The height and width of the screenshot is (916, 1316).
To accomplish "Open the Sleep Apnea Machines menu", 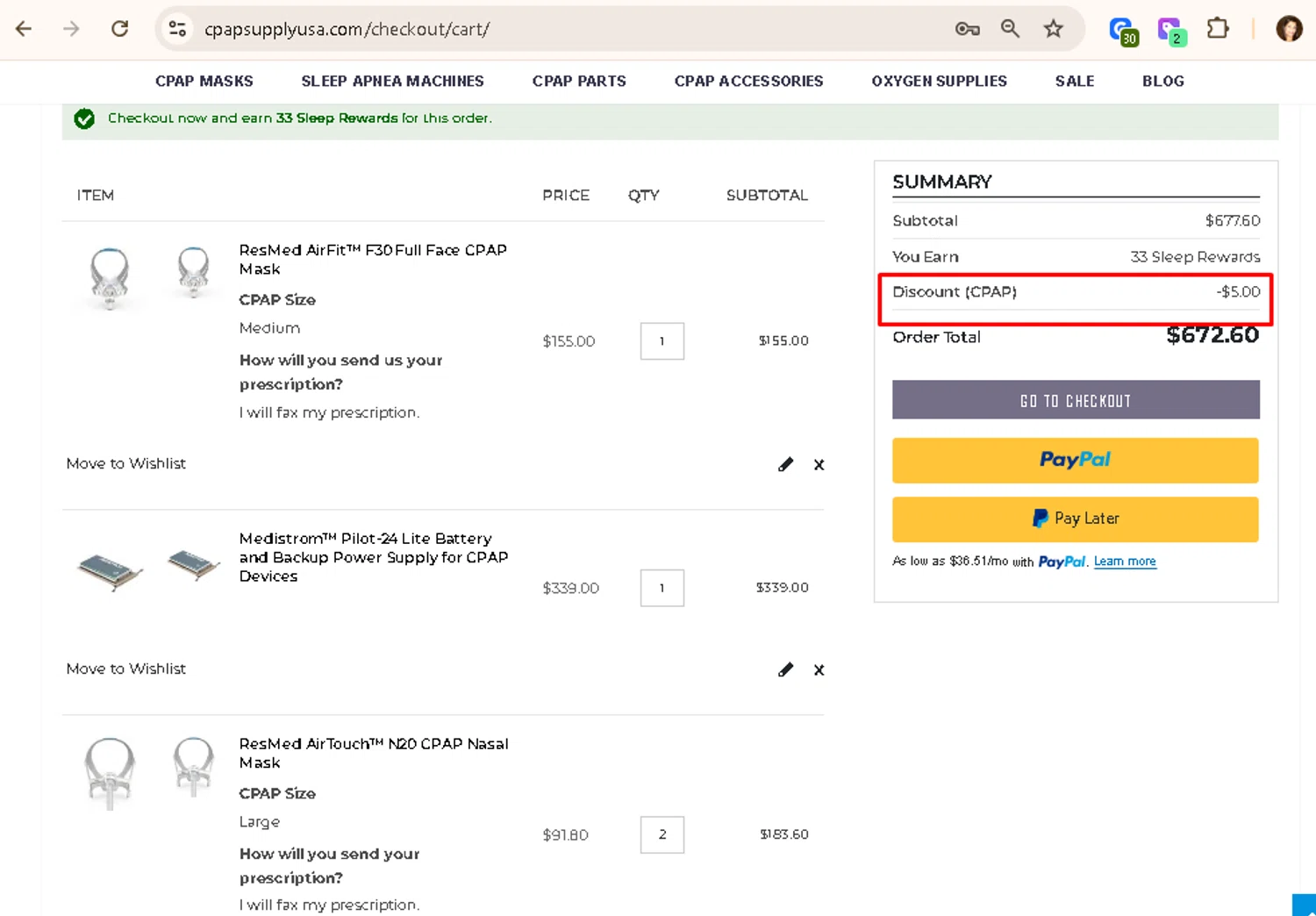I will [x=392, y=81].
